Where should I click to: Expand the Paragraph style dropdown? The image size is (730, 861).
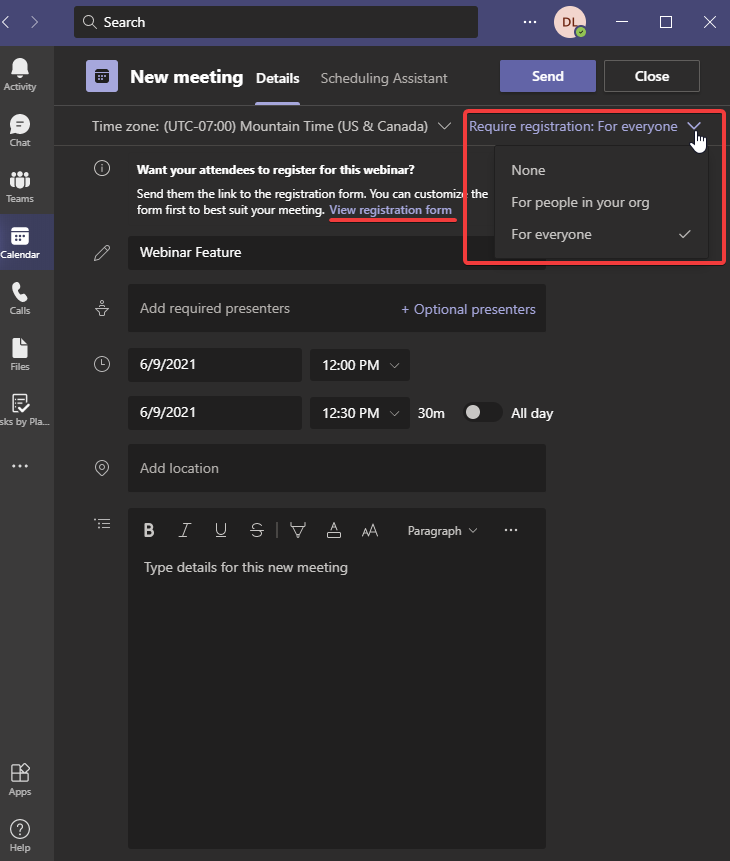(x=442, y=531)
